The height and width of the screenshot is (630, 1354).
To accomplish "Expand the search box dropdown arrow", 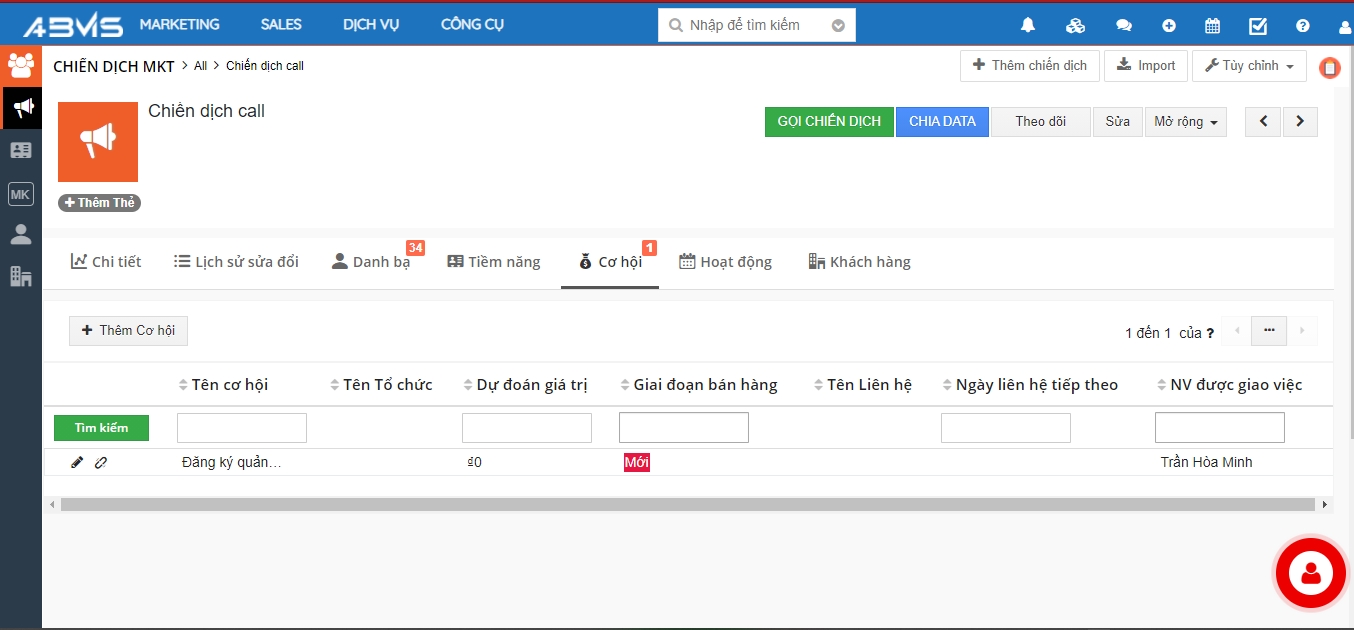I will (838, 26).
